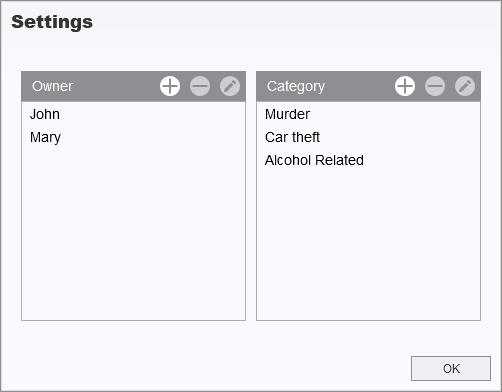Screen dimensions: 502x392
Task: Click empty space below Mary in Owner list
Action: tap(133, 233)
